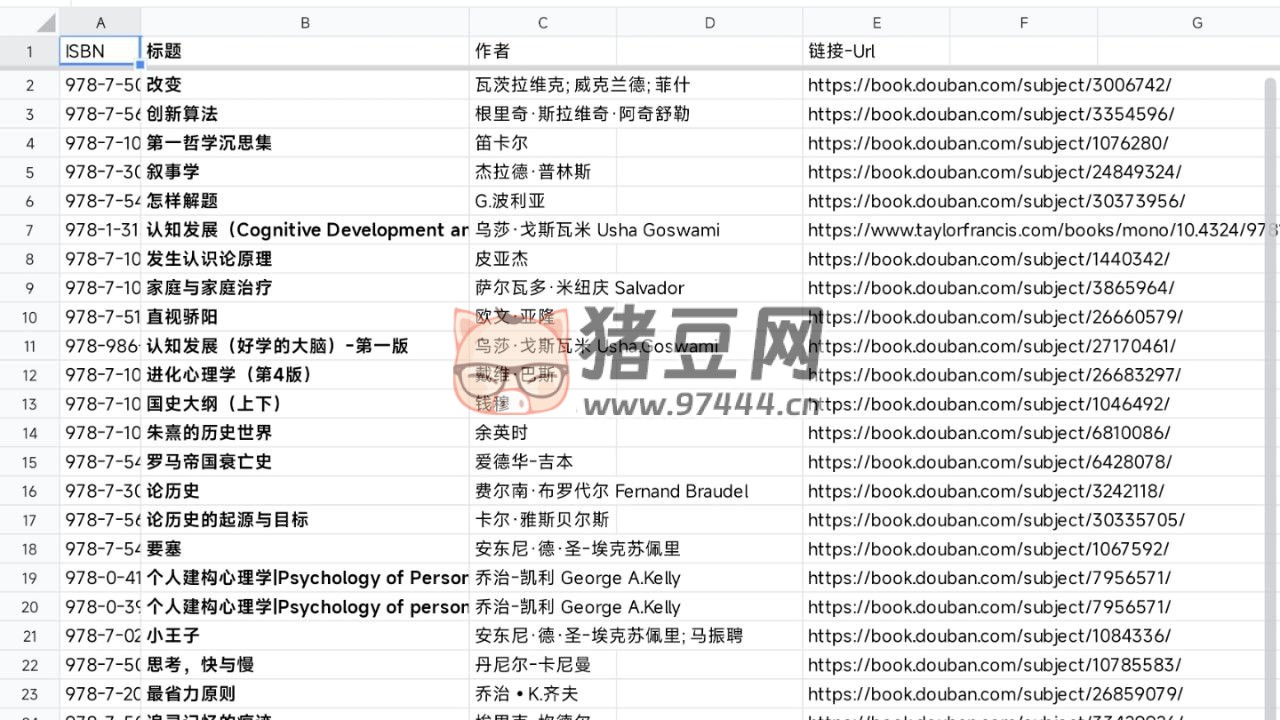Select row 19 by clicking its row number
Screen dimensions: 1280x720
point(29,578)
